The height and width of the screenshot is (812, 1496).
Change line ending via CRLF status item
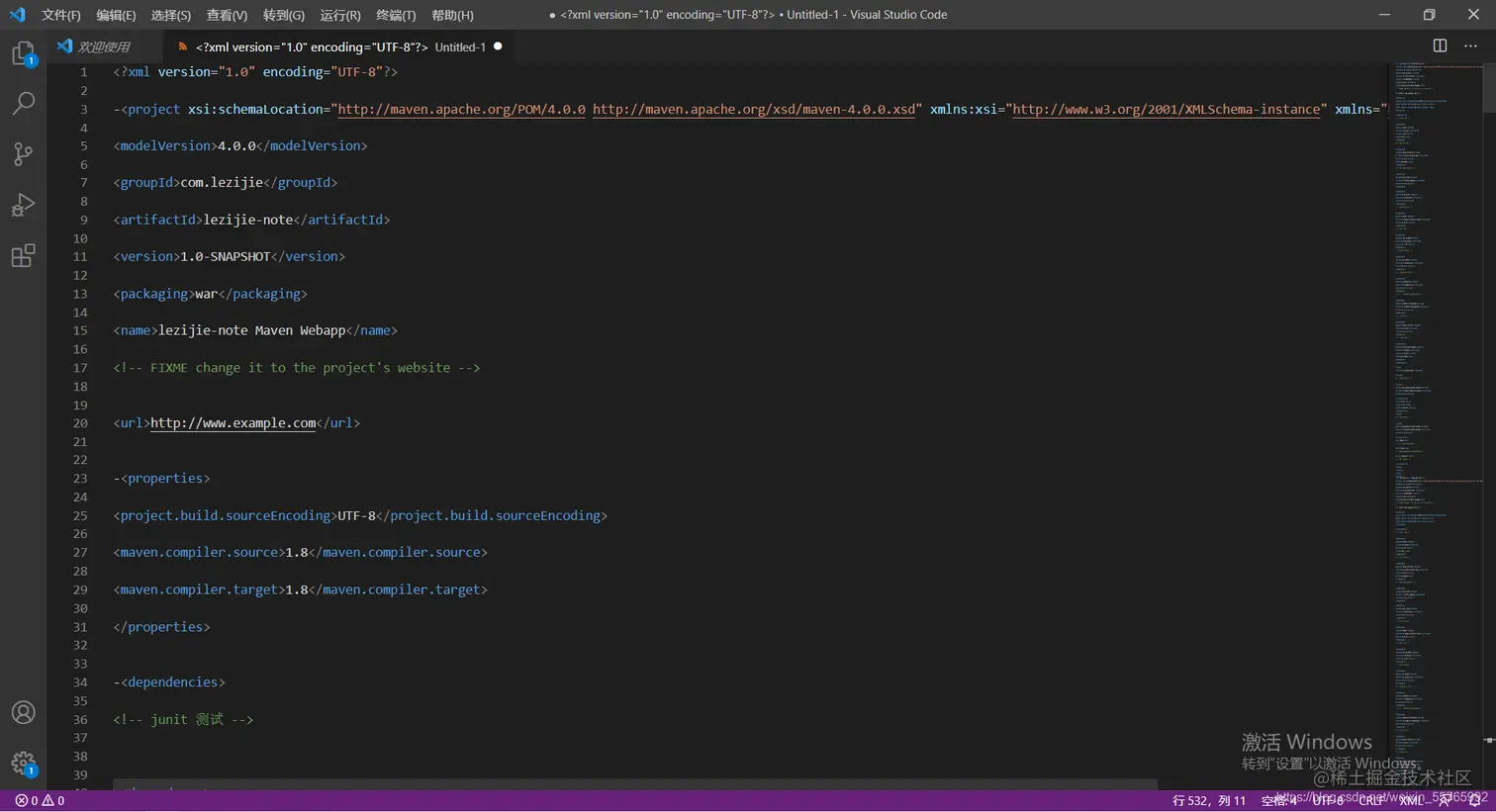[x=1372, y=800]
